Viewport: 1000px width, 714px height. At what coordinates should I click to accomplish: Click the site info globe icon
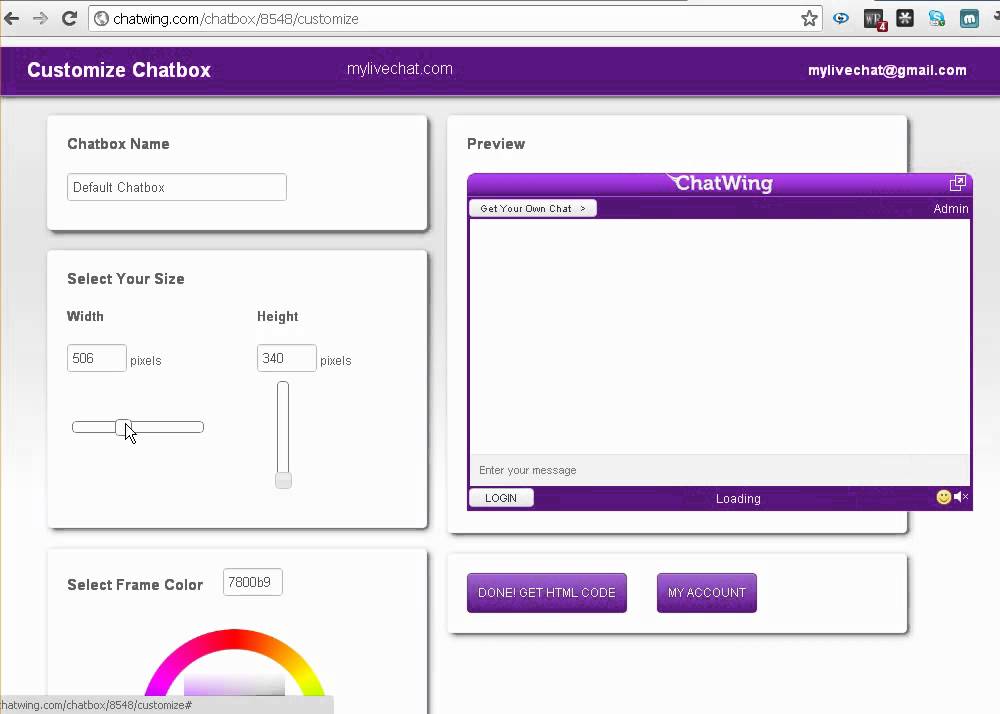click(x=101, y=19)
